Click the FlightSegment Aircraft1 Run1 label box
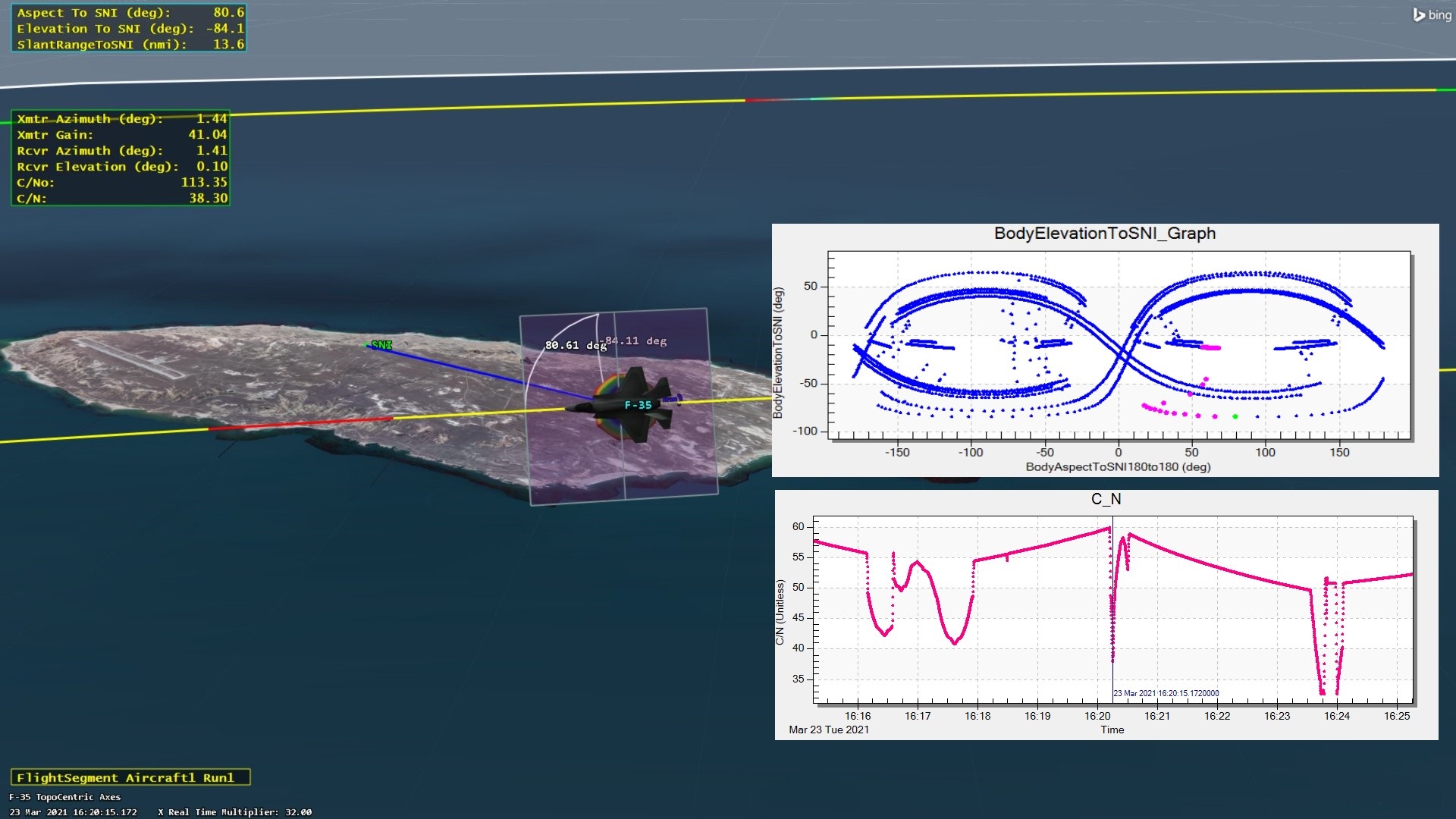1456x819 pixels. (130, 777)
